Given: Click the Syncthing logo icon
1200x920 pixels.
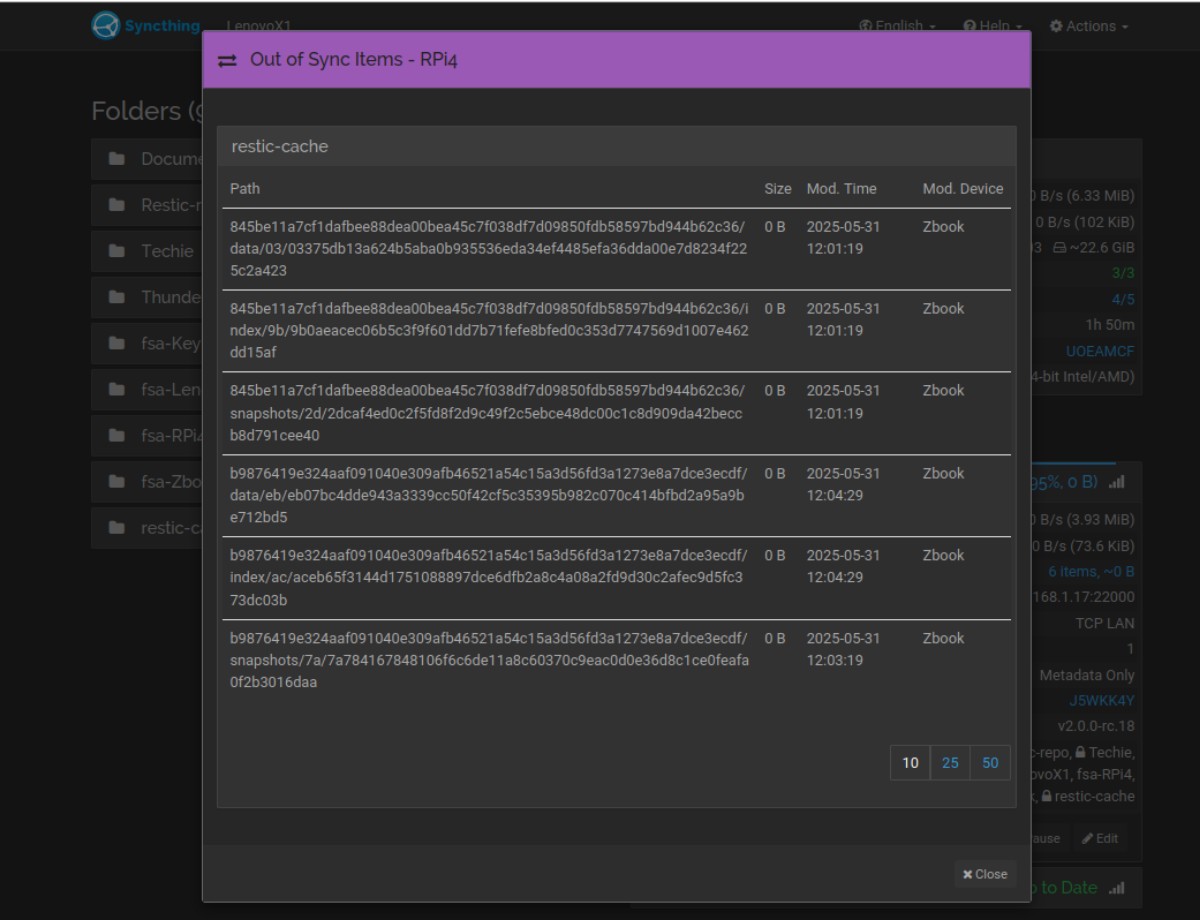Looking at the screenshot, I should pos(105,26).
